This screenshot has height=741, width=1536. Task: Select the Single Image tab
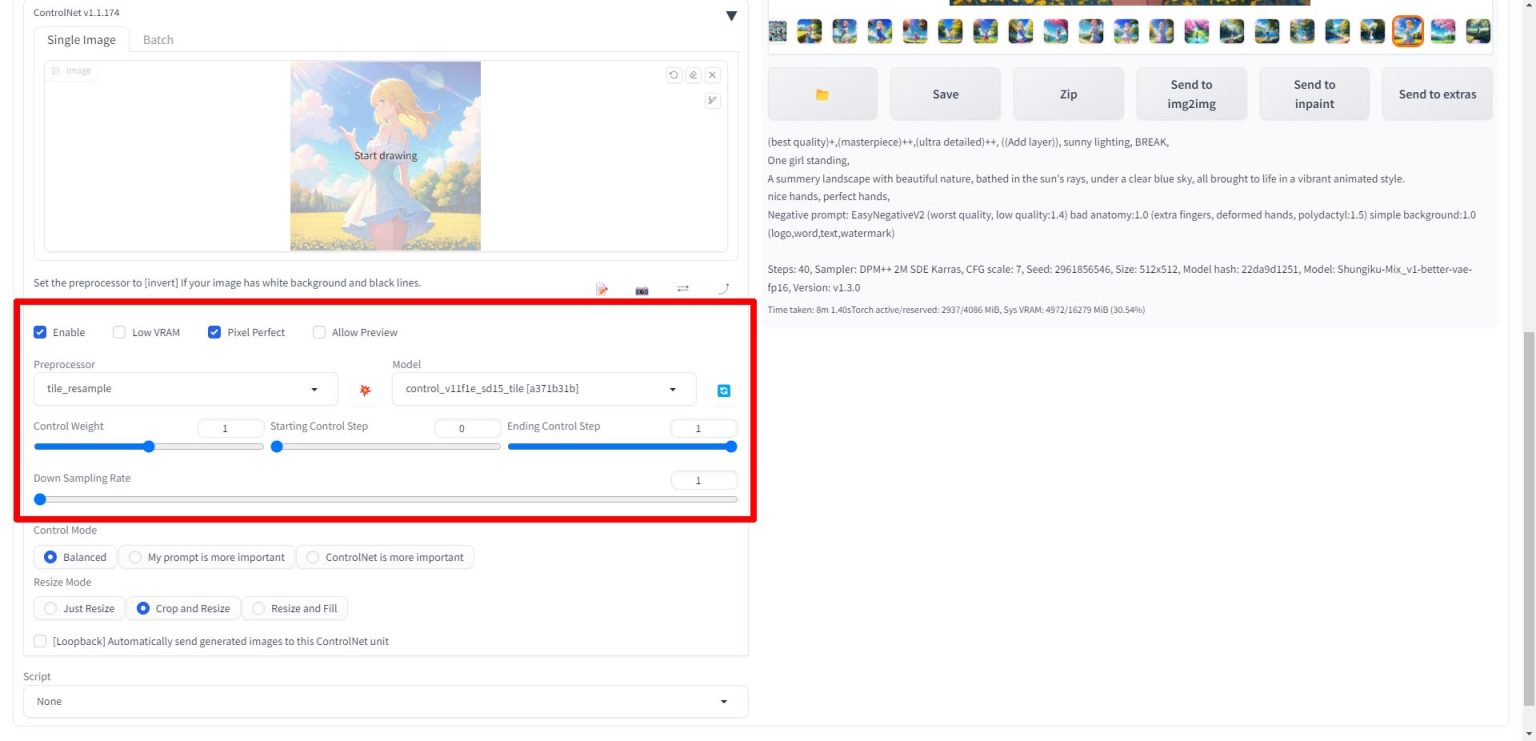[x=81, y=40]
